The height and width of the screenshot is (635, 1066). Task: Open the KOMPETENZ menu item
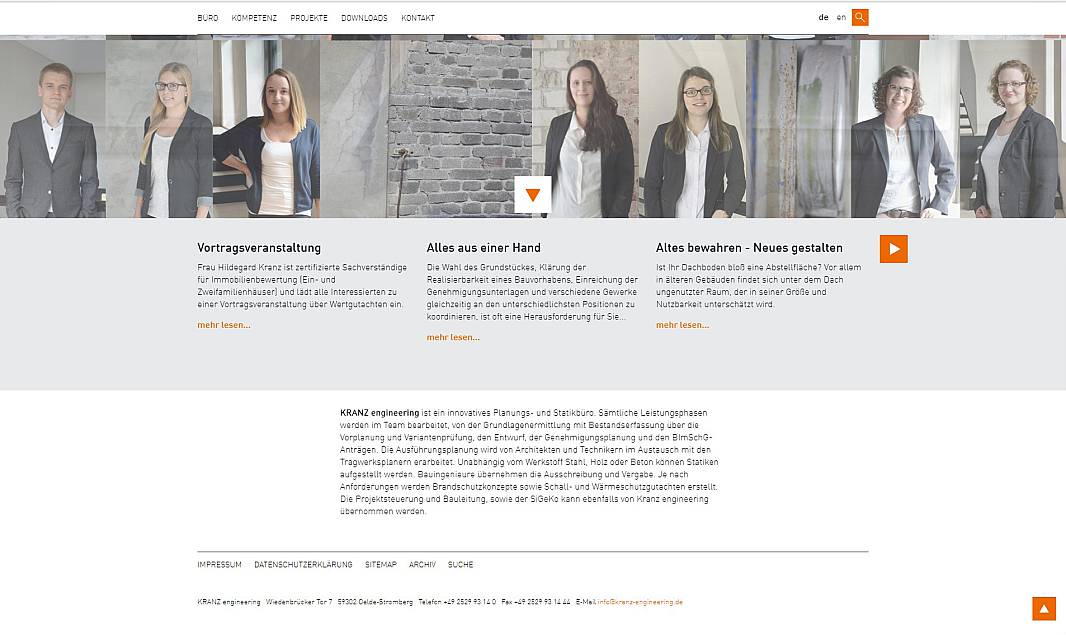click(x=254, y=18)
